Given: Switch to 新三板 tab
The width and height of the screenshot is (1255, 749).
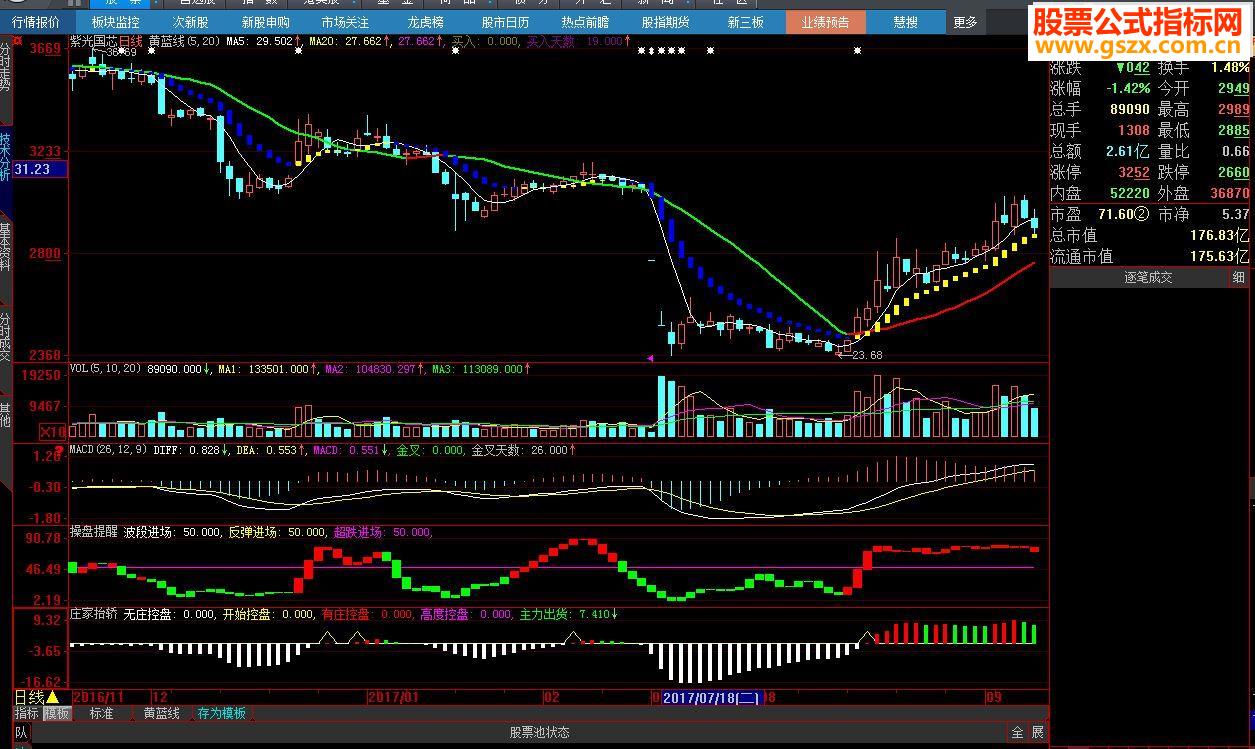Looking at the screenshot, I should point(745,22).
